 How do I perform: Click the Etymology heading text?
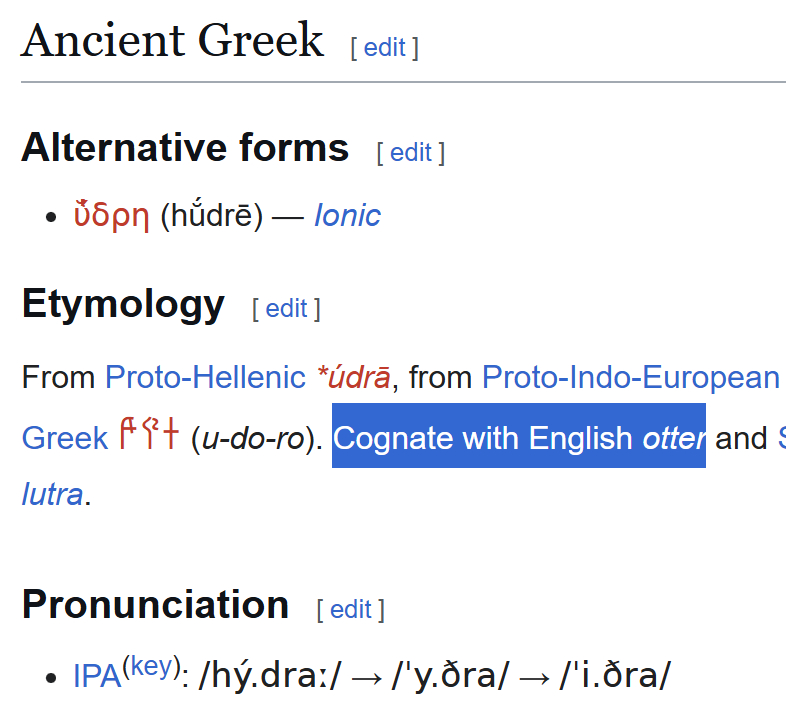click(x=123, y=304)
